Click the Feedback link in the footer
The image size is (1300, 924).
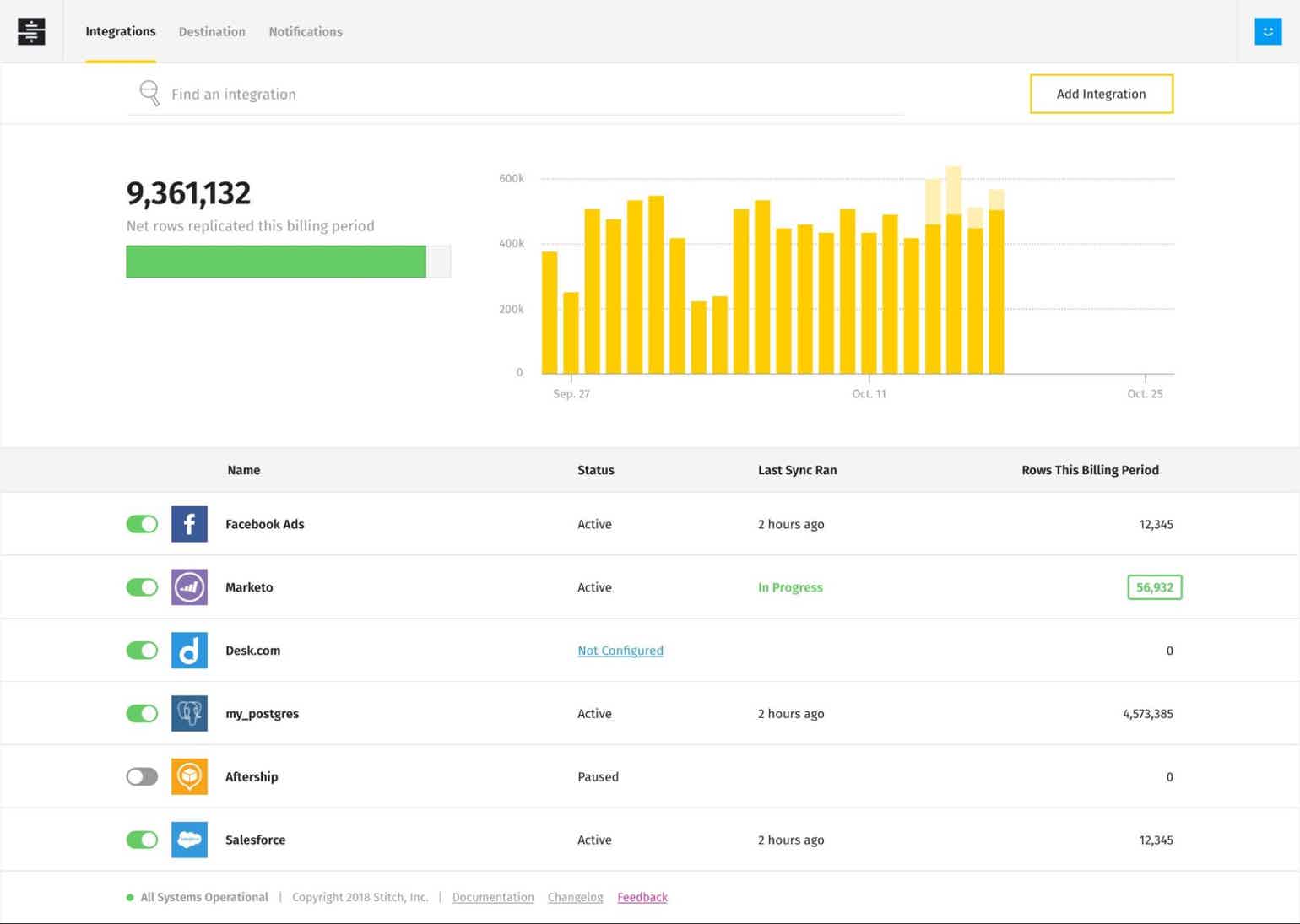coord(642,897)
